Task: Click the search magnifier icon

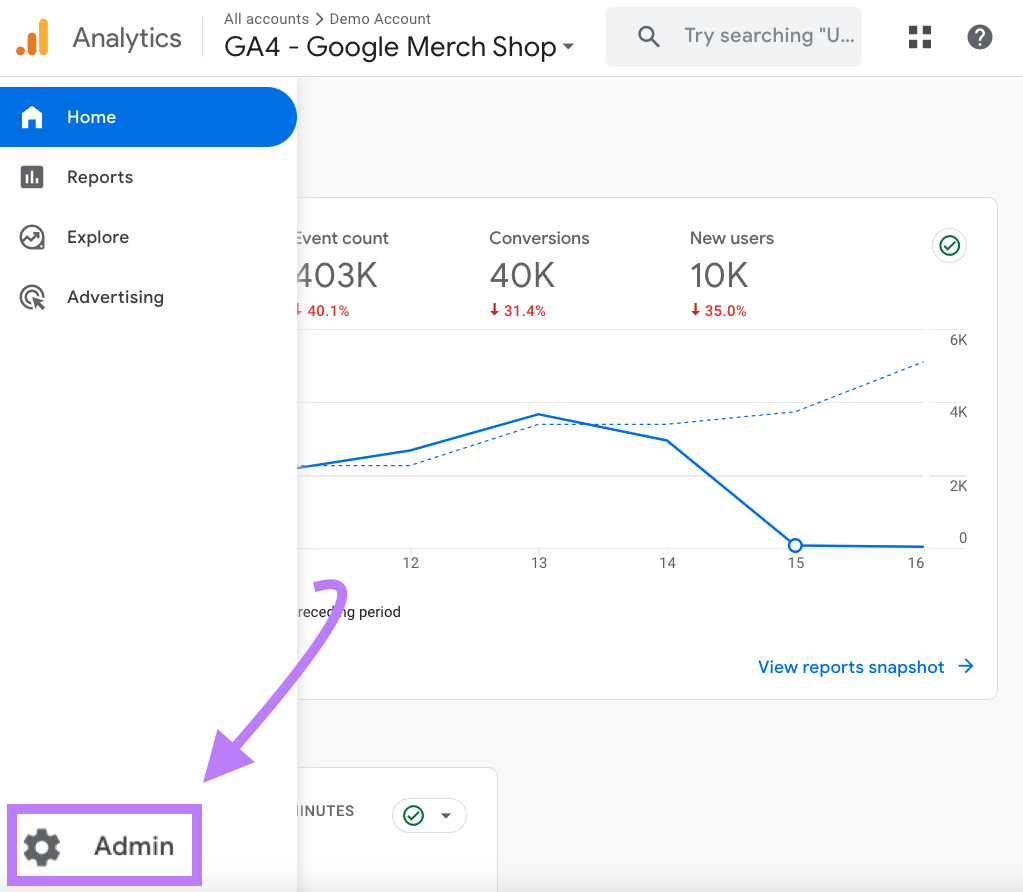Action: pos(648,36)
